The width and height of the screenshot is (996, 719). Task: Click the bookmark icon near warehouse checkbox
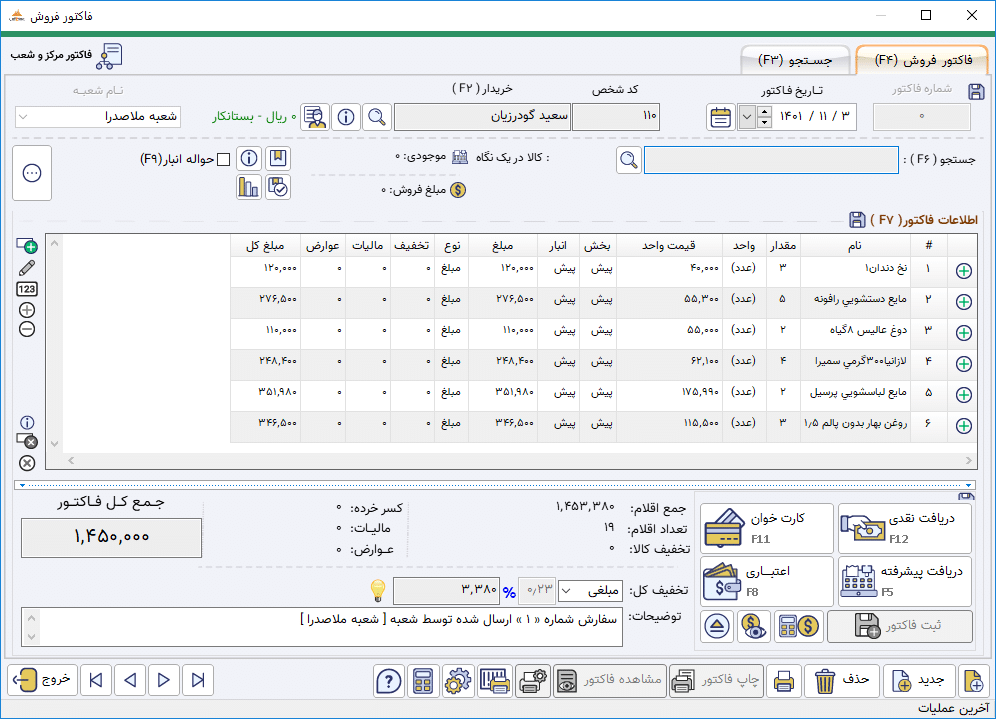(278, 158)
